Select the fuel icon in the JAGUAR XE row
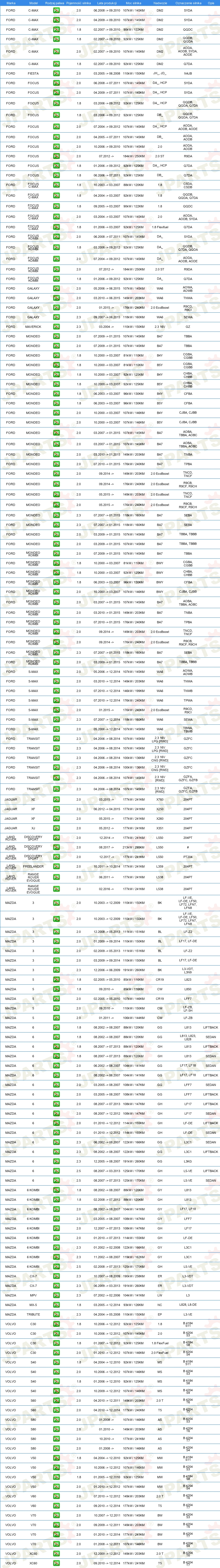 [x=56, y=800]
